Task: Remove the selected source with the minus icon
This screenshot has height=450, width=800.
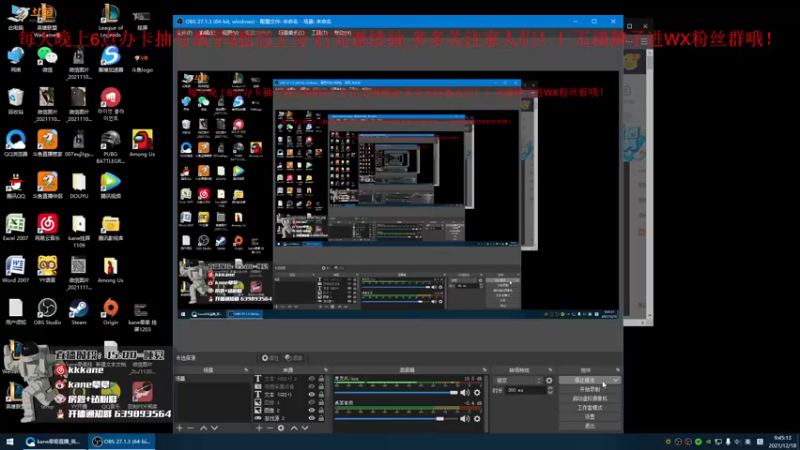Action: (269, 428)
